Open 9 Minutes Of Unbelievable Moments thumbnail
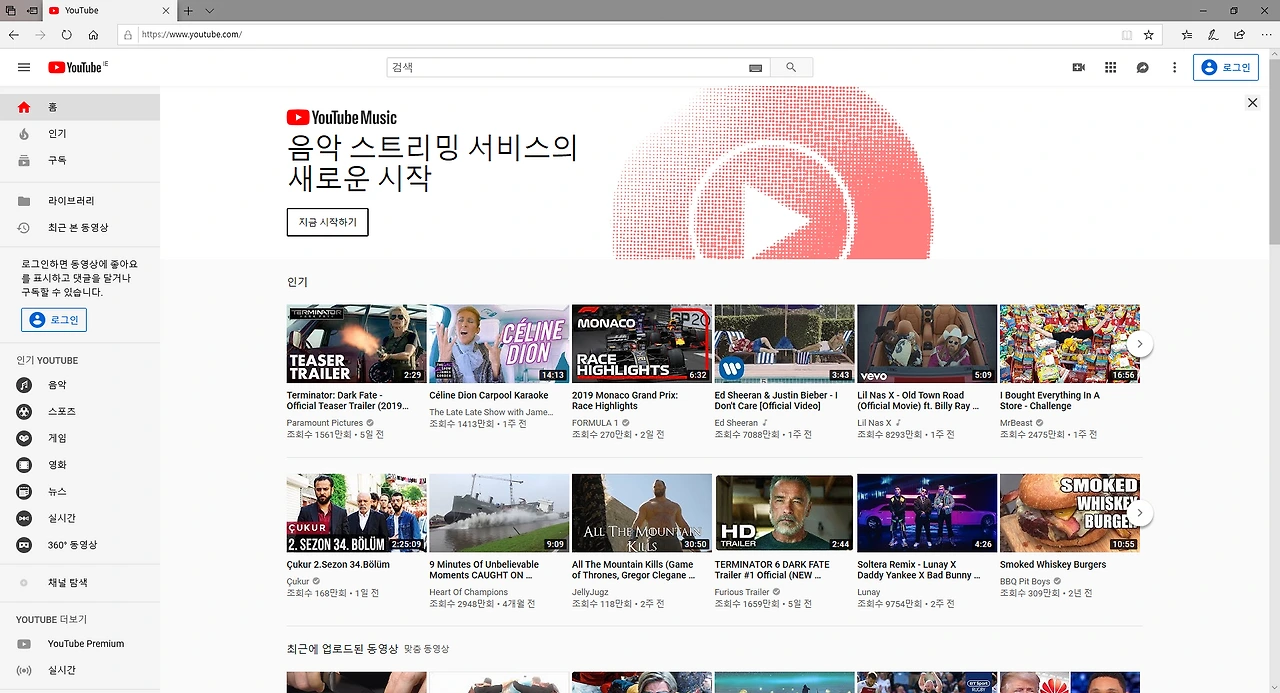This screenshot has height=693, width=1280. 499,513
